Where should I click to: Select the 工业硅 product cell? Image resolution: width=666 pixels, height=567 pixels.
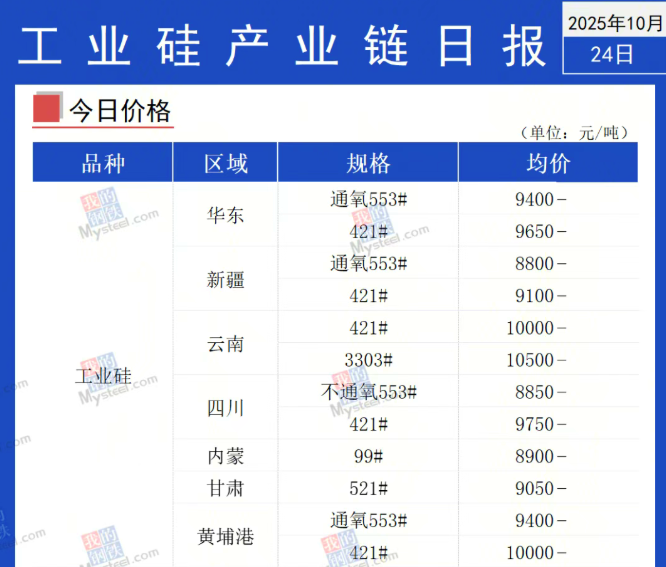(x=103, y=376)
